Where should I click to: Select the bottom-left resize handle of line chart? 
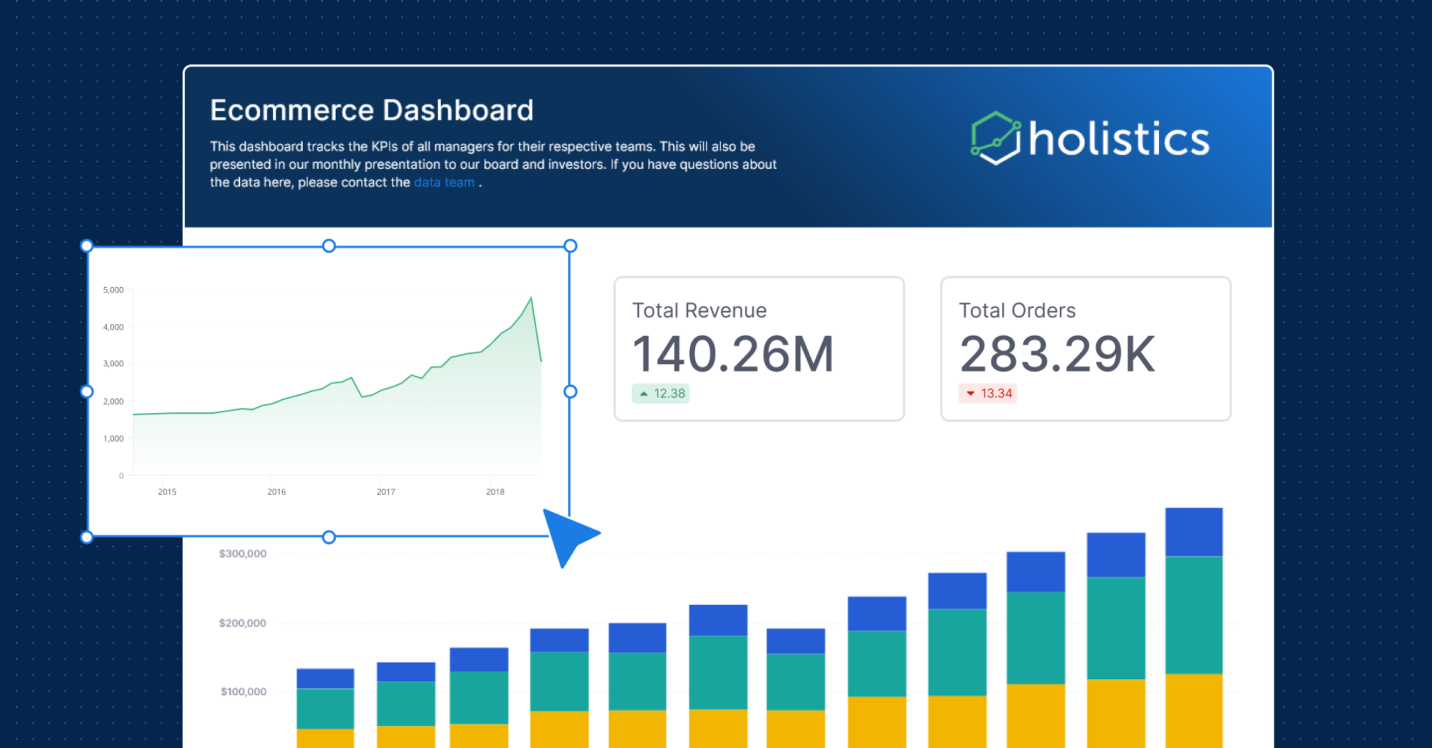(87, 537)
